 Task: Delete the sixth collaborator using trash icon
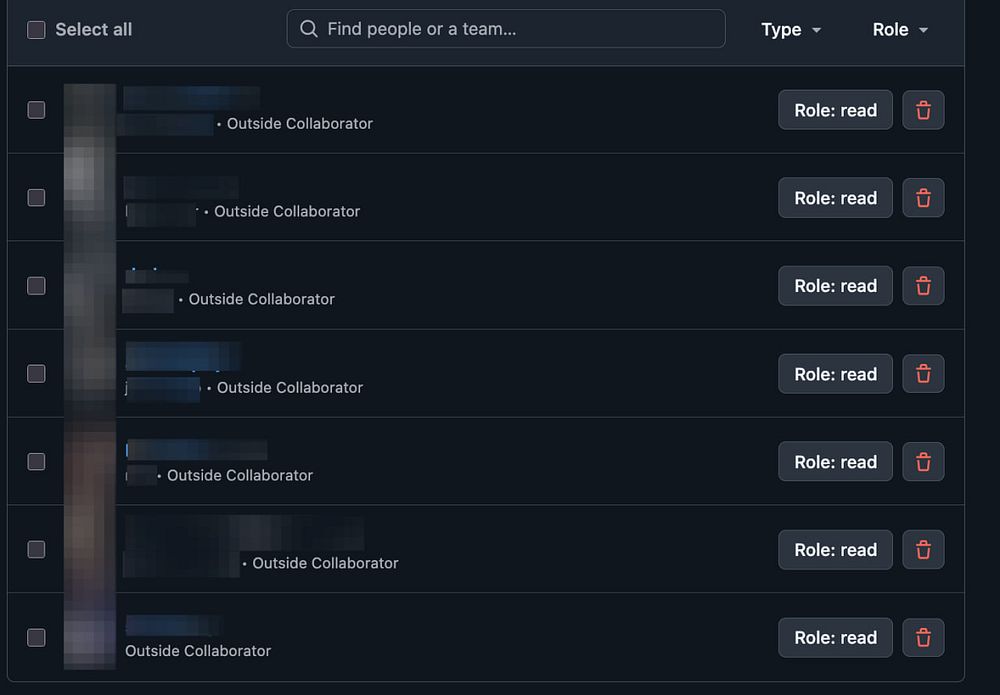923,550
